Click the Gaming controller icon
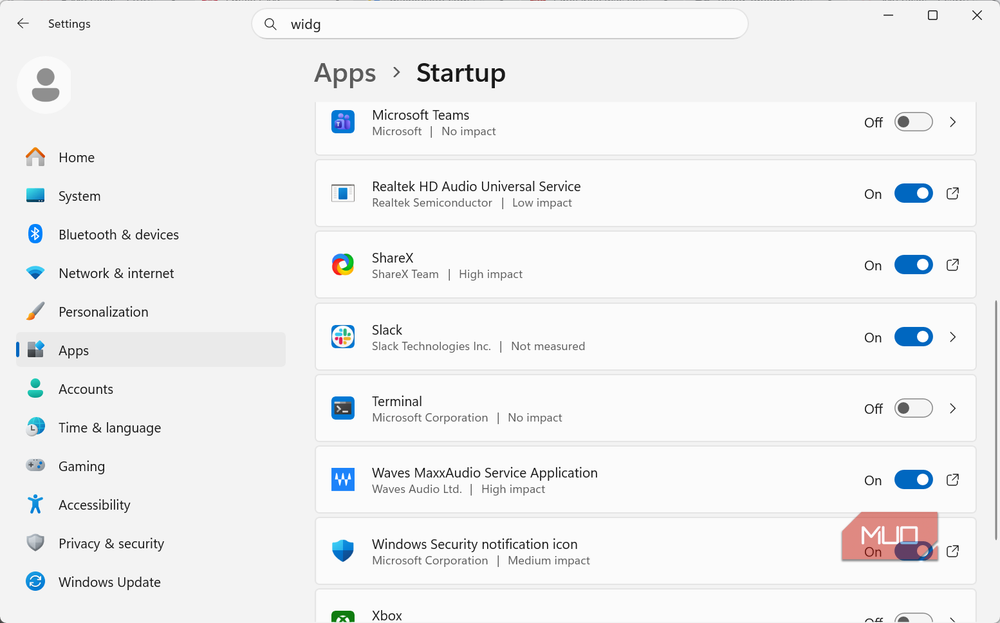Screen dimensions: 1000x623 pos(36,465)
